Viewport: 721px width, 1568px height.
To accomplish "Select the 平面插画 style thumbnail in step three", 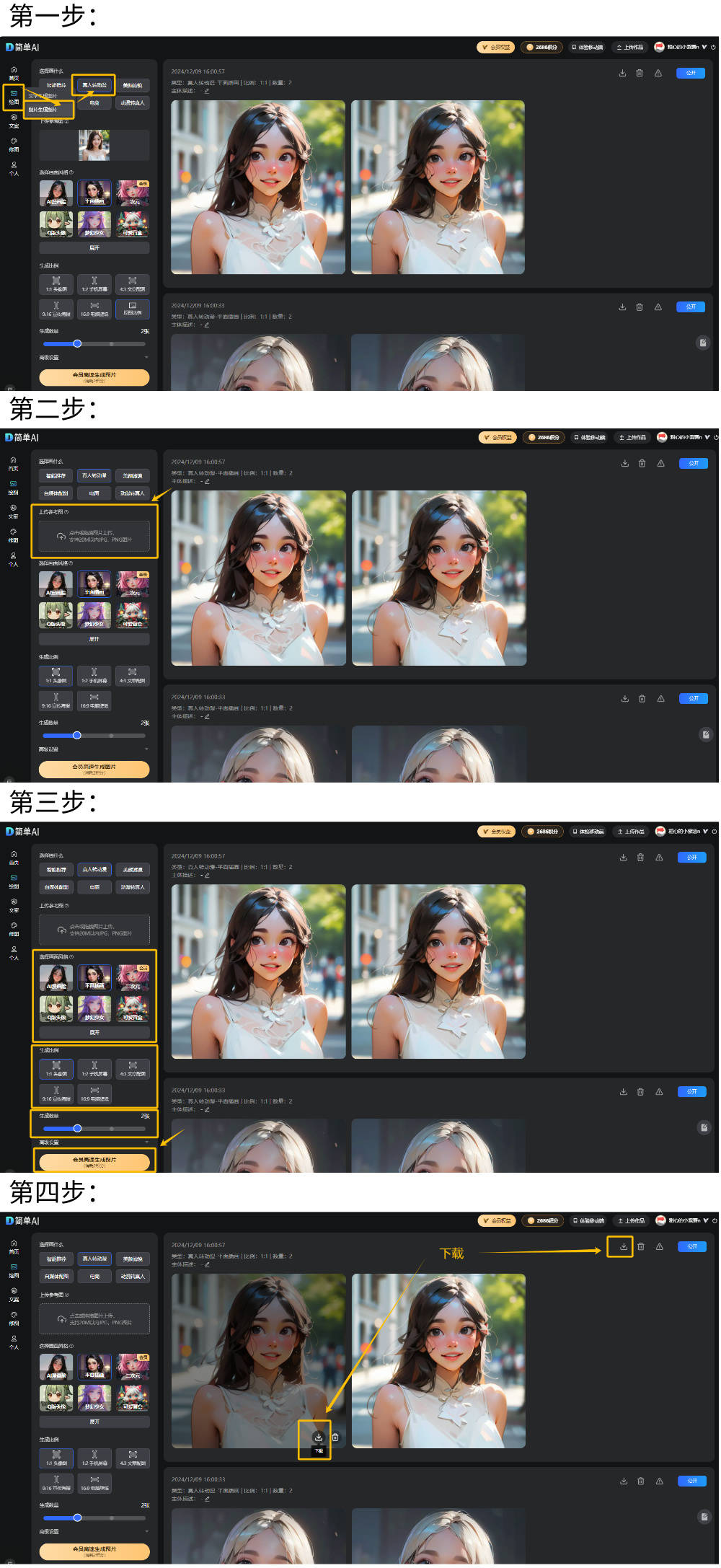I will (x=94, y=978).
